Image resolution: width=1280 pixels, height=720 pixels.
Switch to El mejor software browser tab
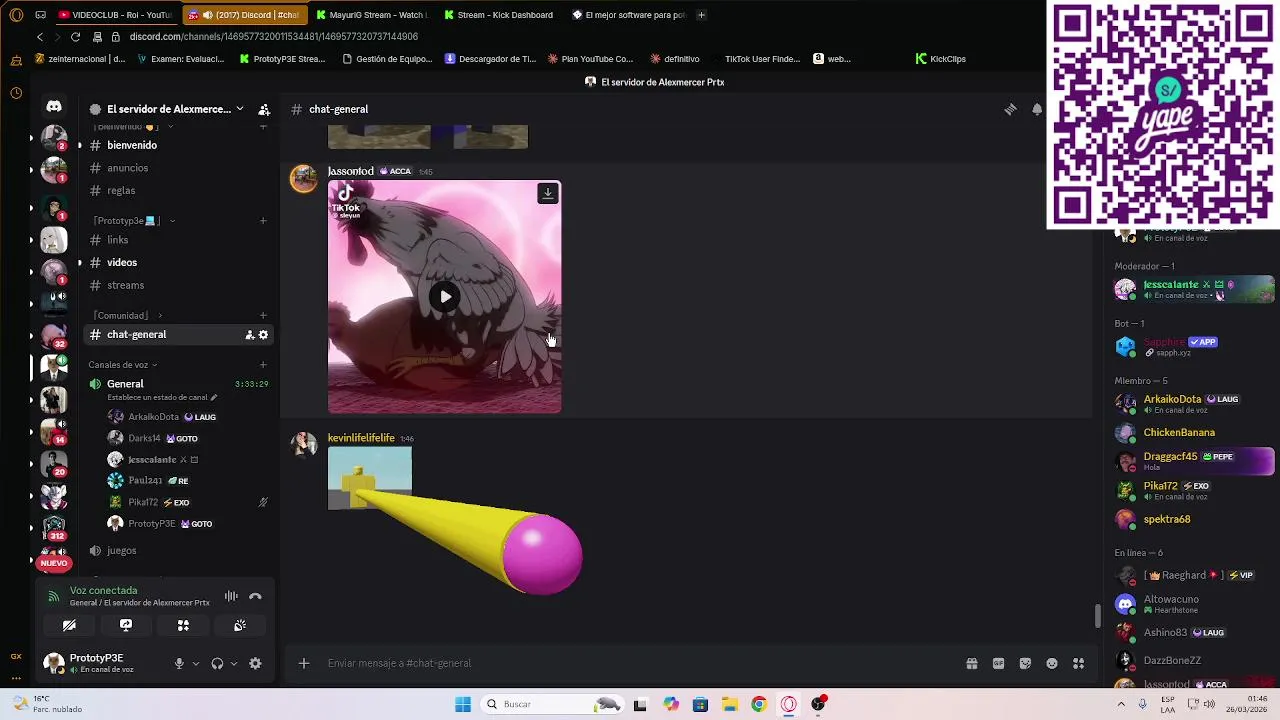627,15
